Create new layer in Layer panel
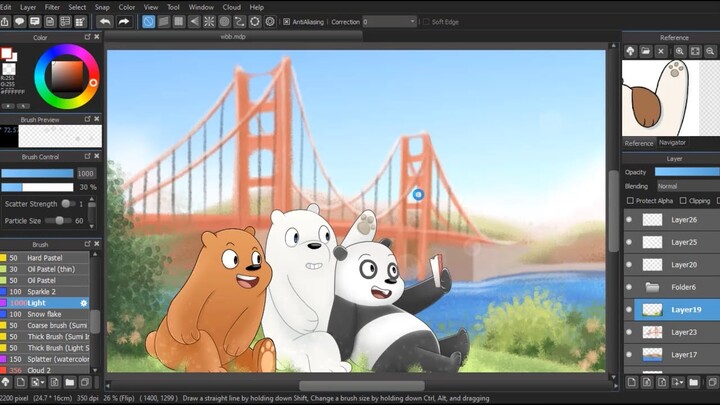The width and height of the screenshot is (720, 405). [632, 382]
